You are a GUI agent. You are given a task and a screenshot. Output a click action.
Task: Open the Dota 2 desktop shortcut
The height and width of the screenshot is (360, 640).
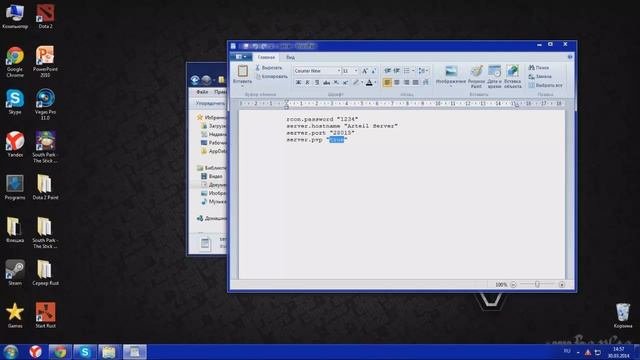coord(45,16)
